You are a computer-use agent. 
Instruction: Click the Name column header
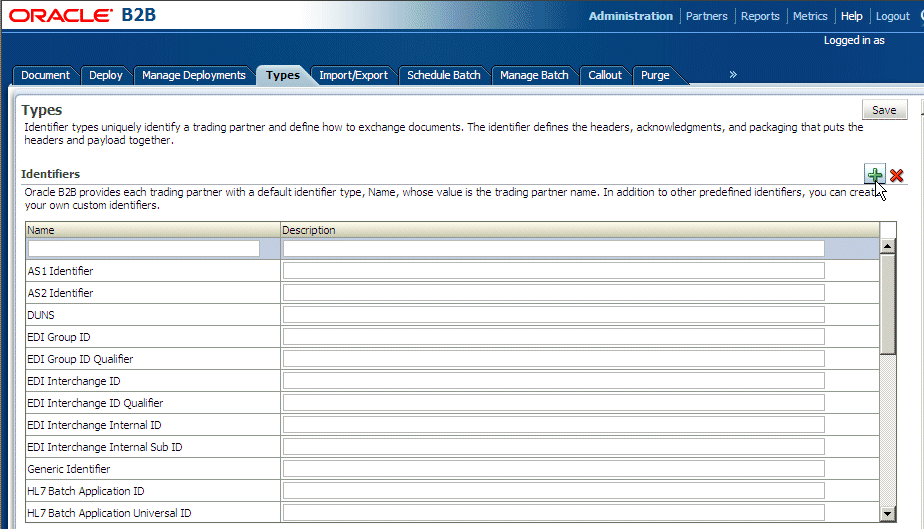pyautogui.click(x=153, y=230)
